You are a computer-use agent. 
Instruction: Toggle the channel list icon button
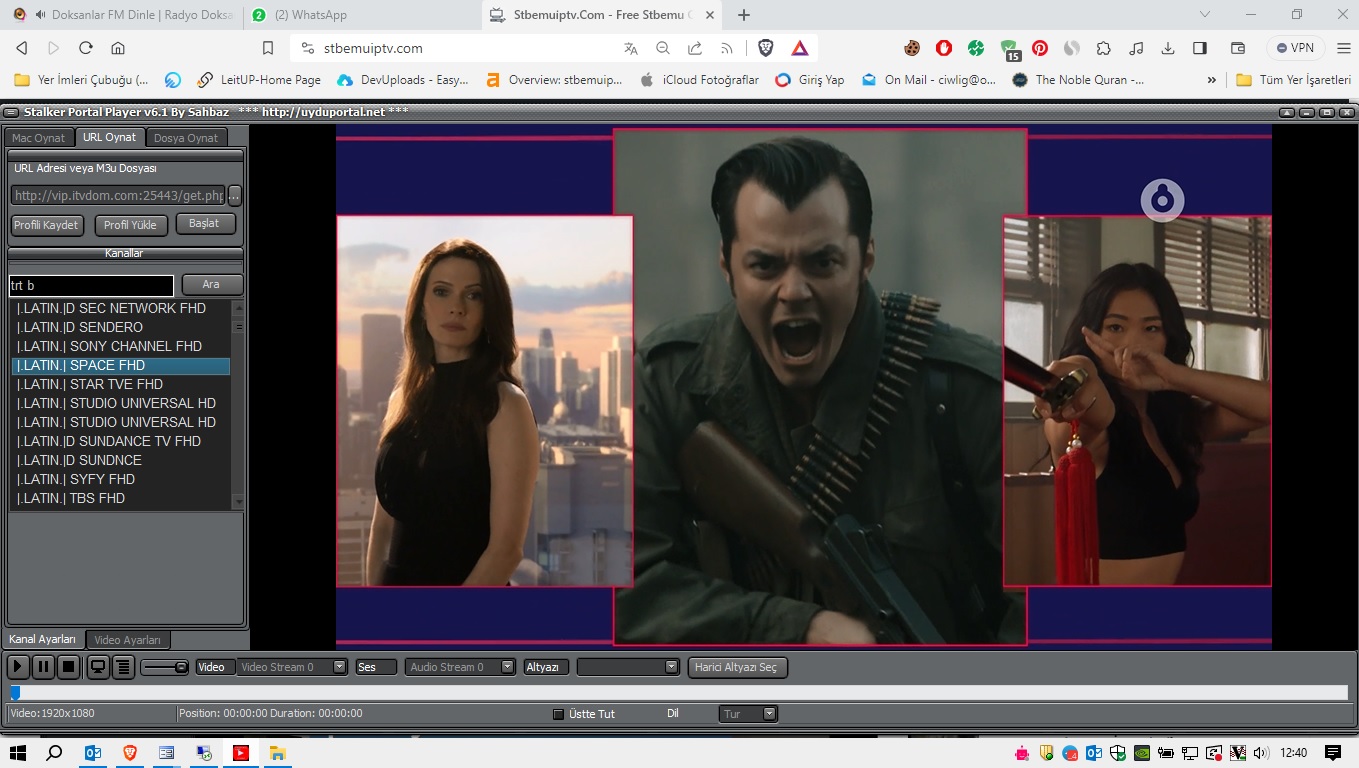coord(123,667)
